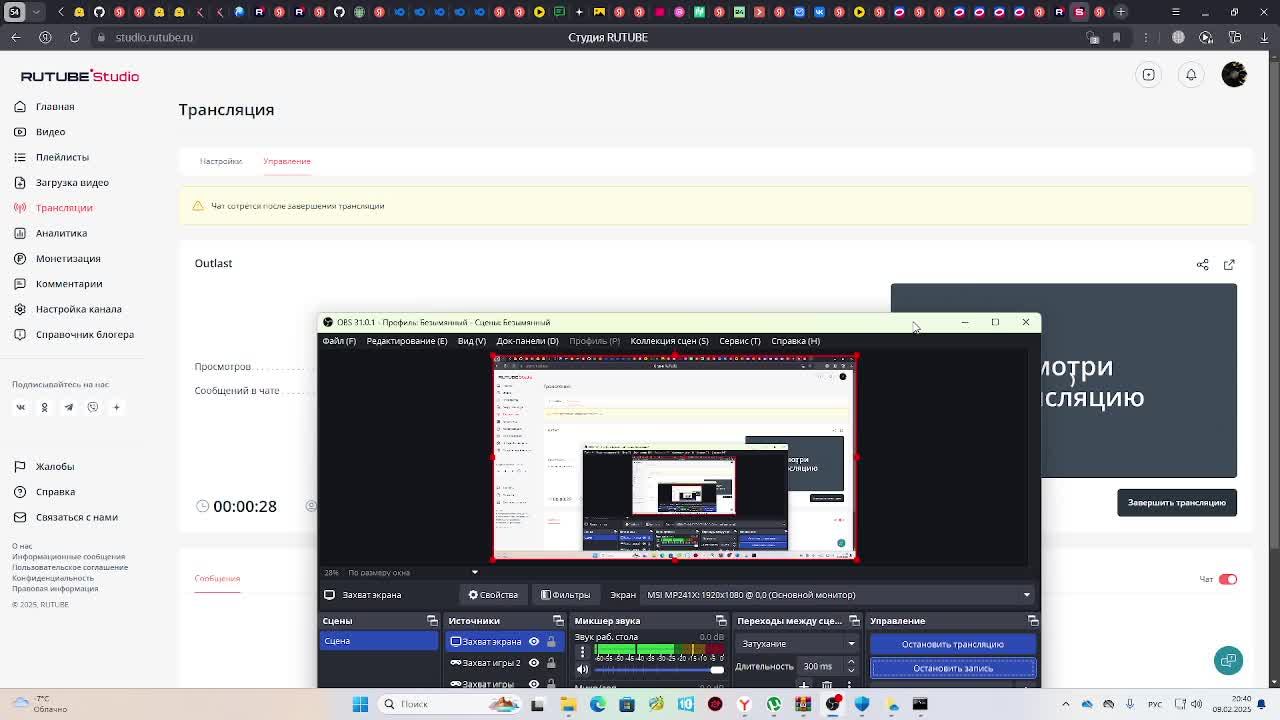Open Справка in the sidebar
Screen dimensions: 1280x720
[x=44, y=492]
